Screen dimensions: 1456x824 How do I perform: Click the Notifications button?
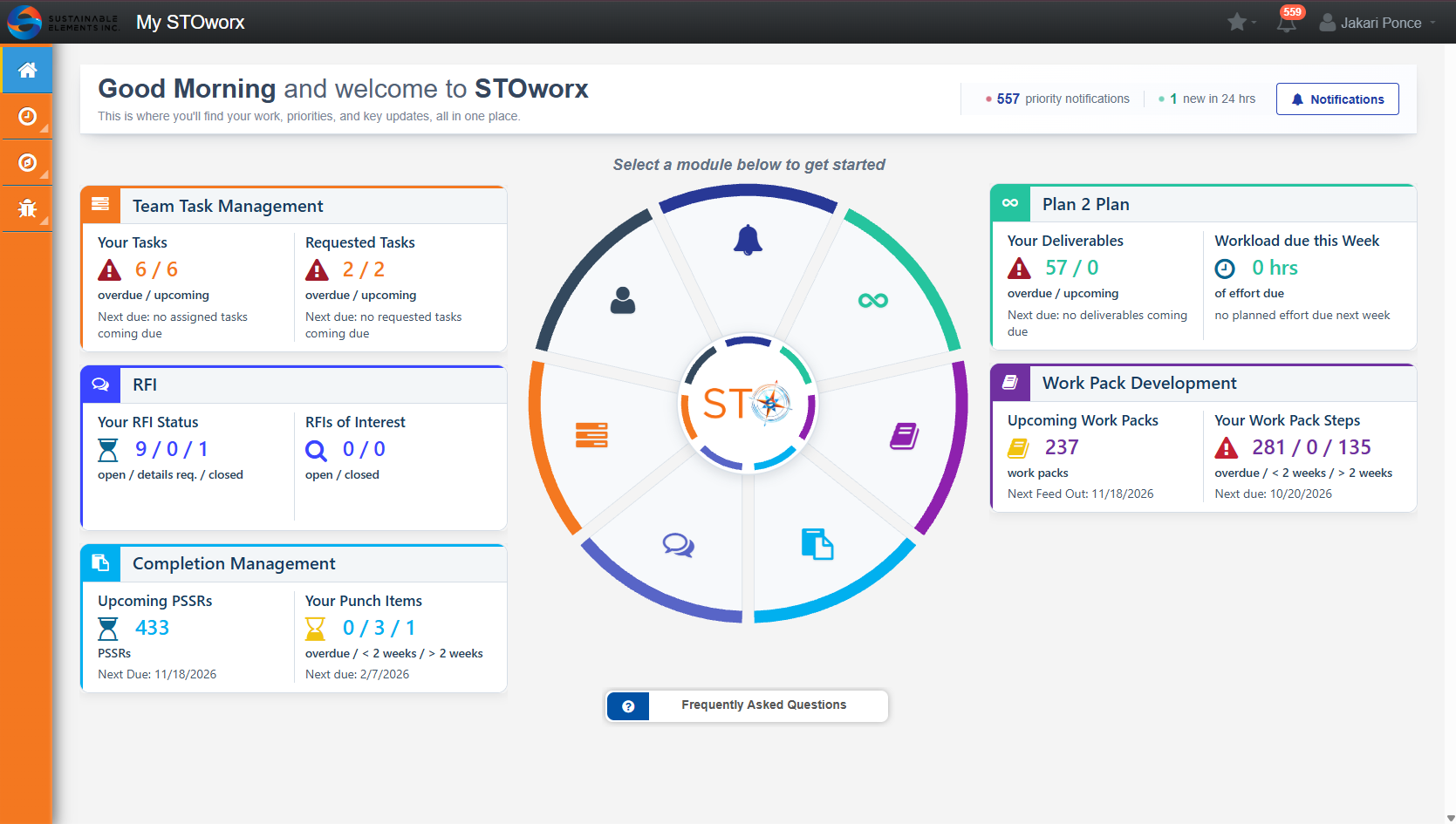(x=1337, y=99)
